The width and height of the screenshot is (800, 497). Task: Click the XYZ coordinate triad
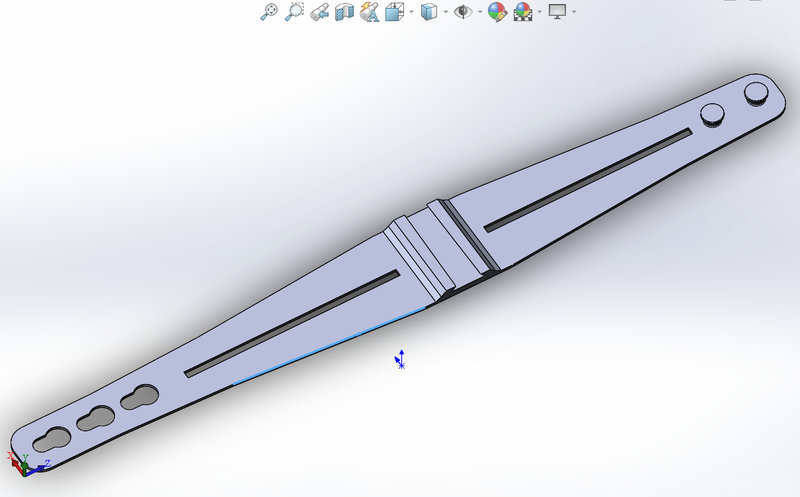point(27,464)
